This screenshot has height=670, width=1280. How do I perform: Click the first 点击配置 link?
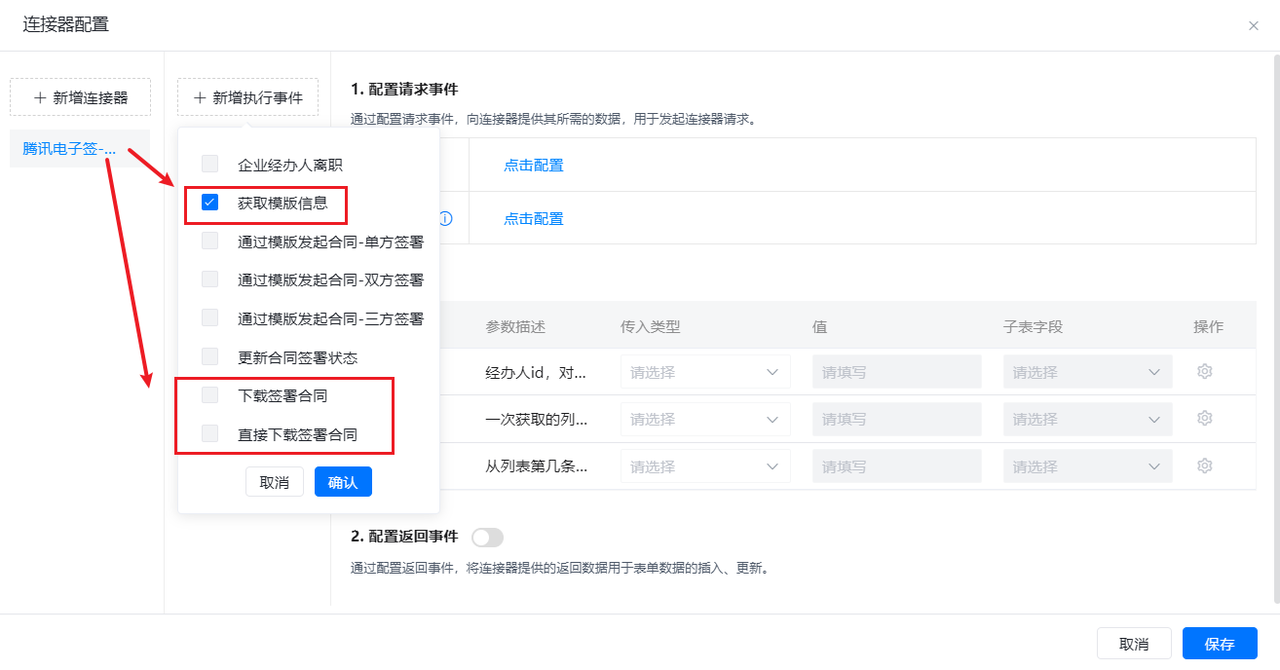point(533,165)
